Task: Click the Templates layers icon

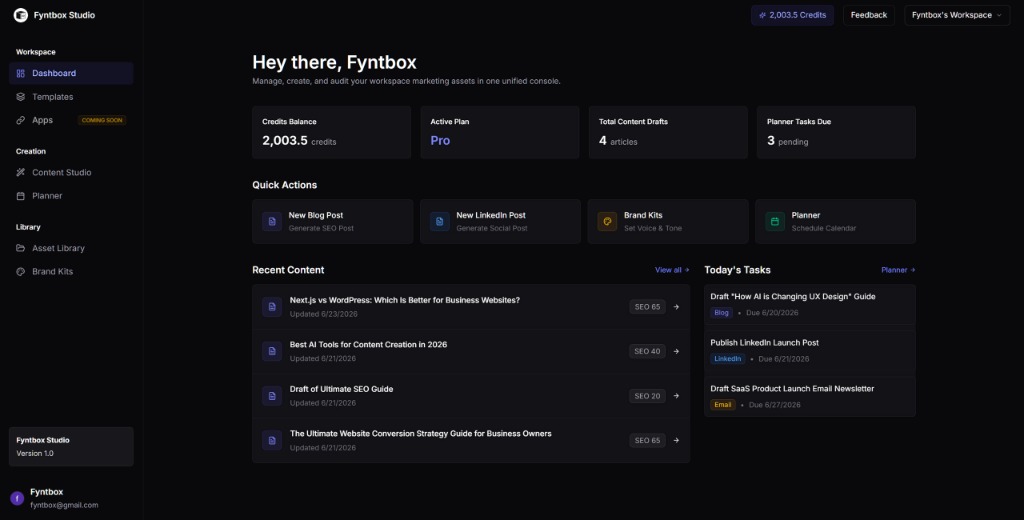Action: [x=20, y=97]
